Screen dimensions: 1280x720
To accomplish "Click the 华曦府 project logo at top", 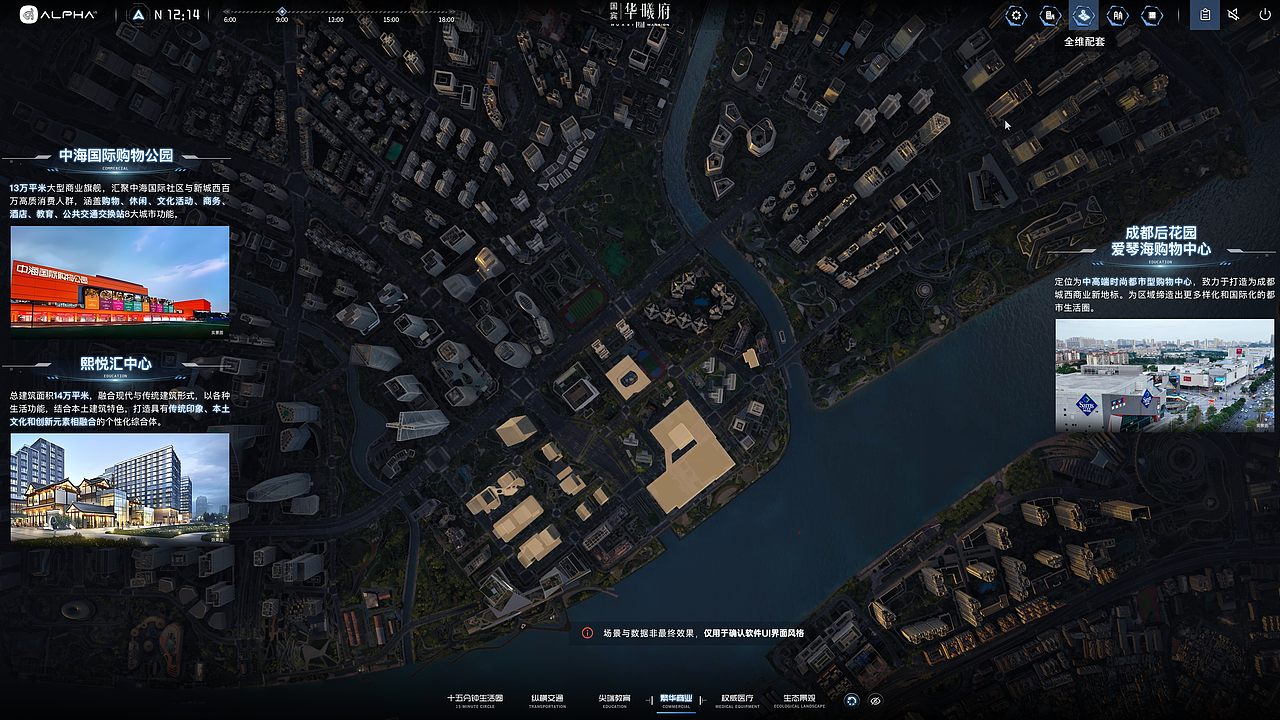I will 641,13.
